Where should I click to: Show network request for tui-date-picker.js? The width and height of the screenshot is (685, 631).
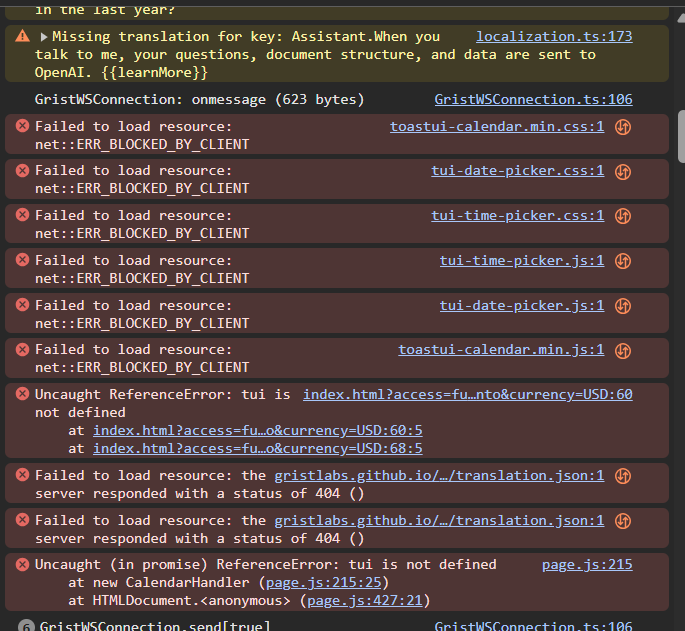(623, 306)
